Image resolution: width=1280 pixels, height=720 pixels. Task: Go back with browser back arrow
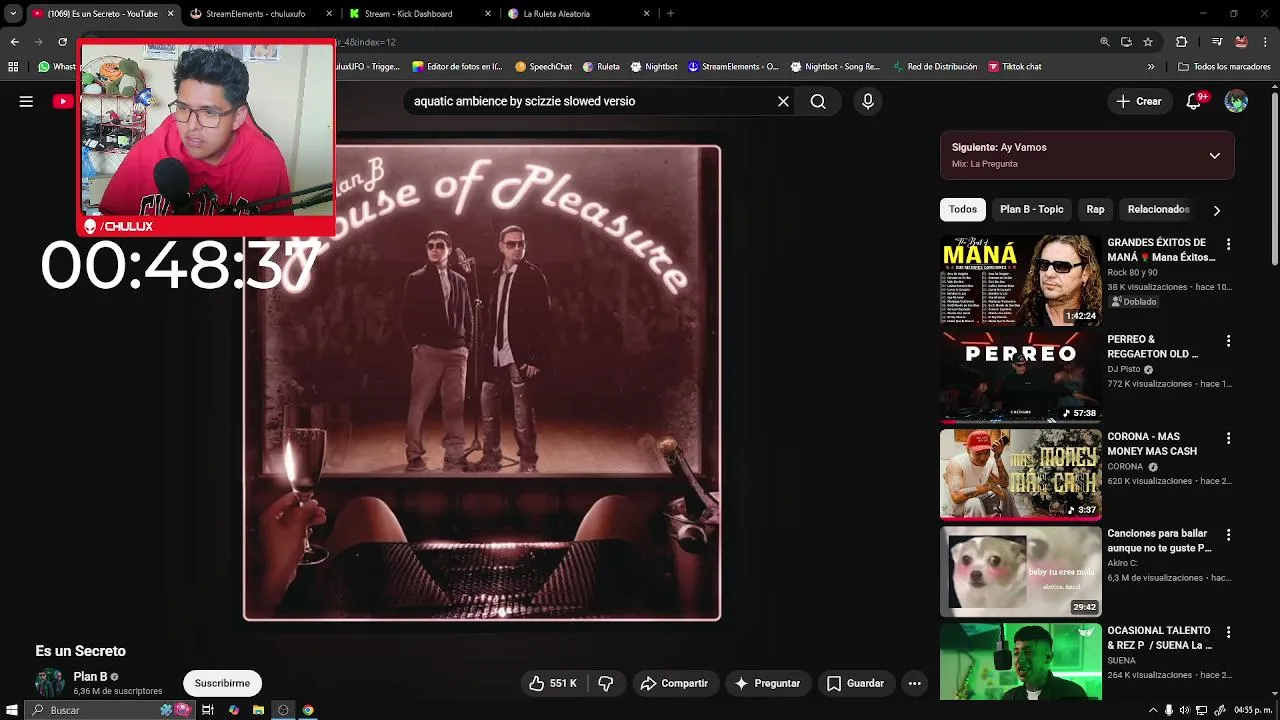(14, 42)
